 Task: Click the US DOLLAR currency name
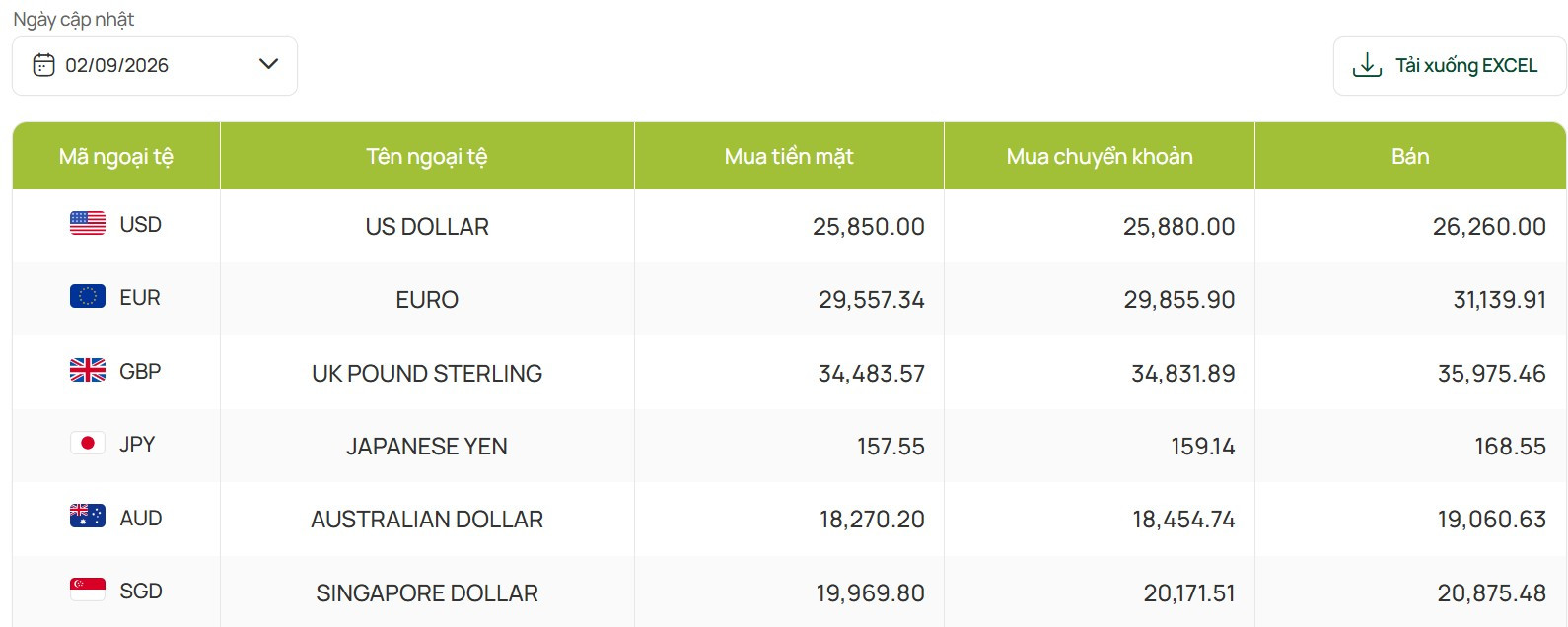[x=427, y=227]
